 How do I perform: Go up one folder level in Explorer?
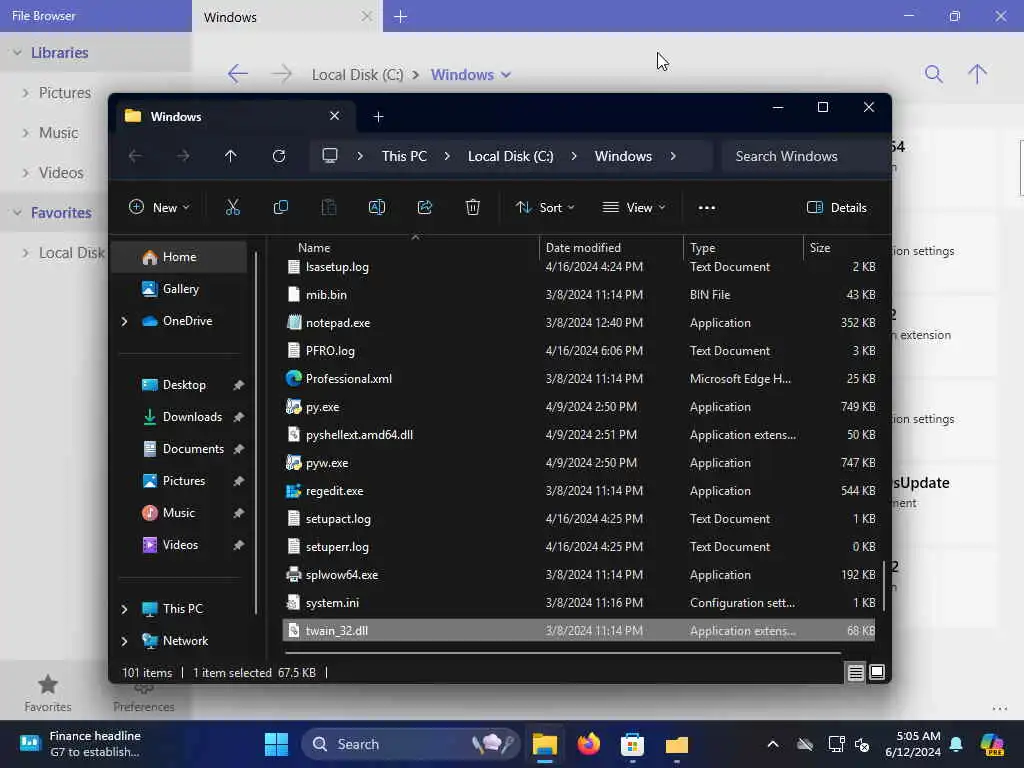(231, 156)
